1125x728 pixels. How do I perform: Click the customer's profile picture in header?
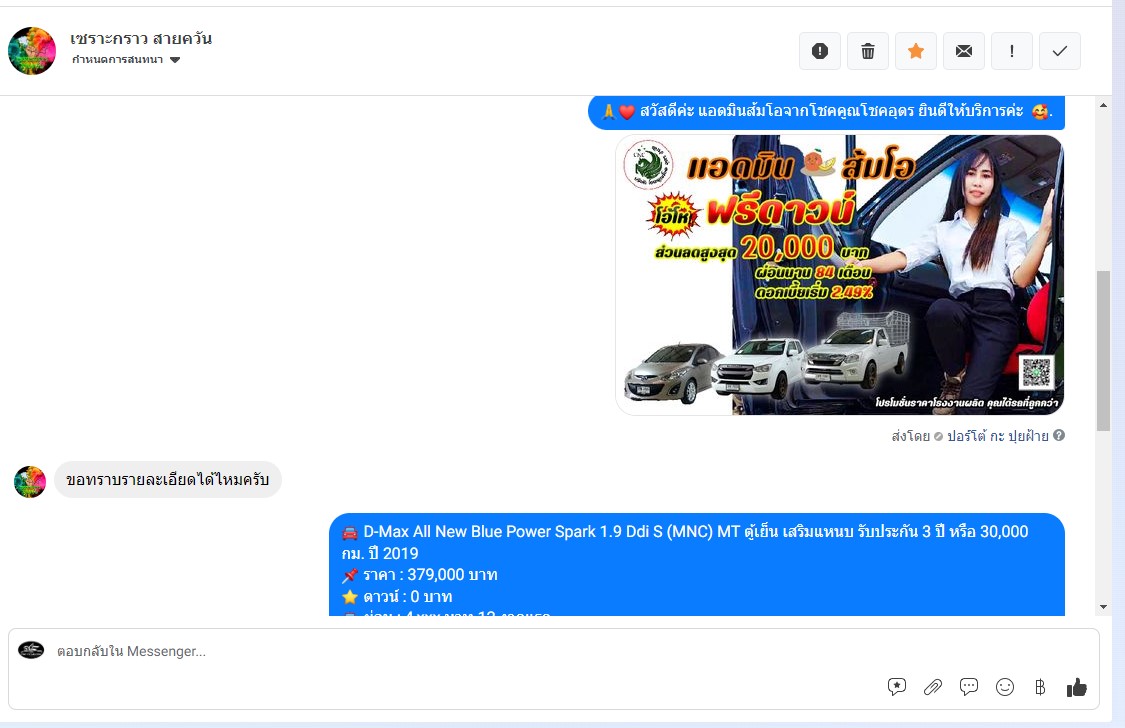click(32, 51)
